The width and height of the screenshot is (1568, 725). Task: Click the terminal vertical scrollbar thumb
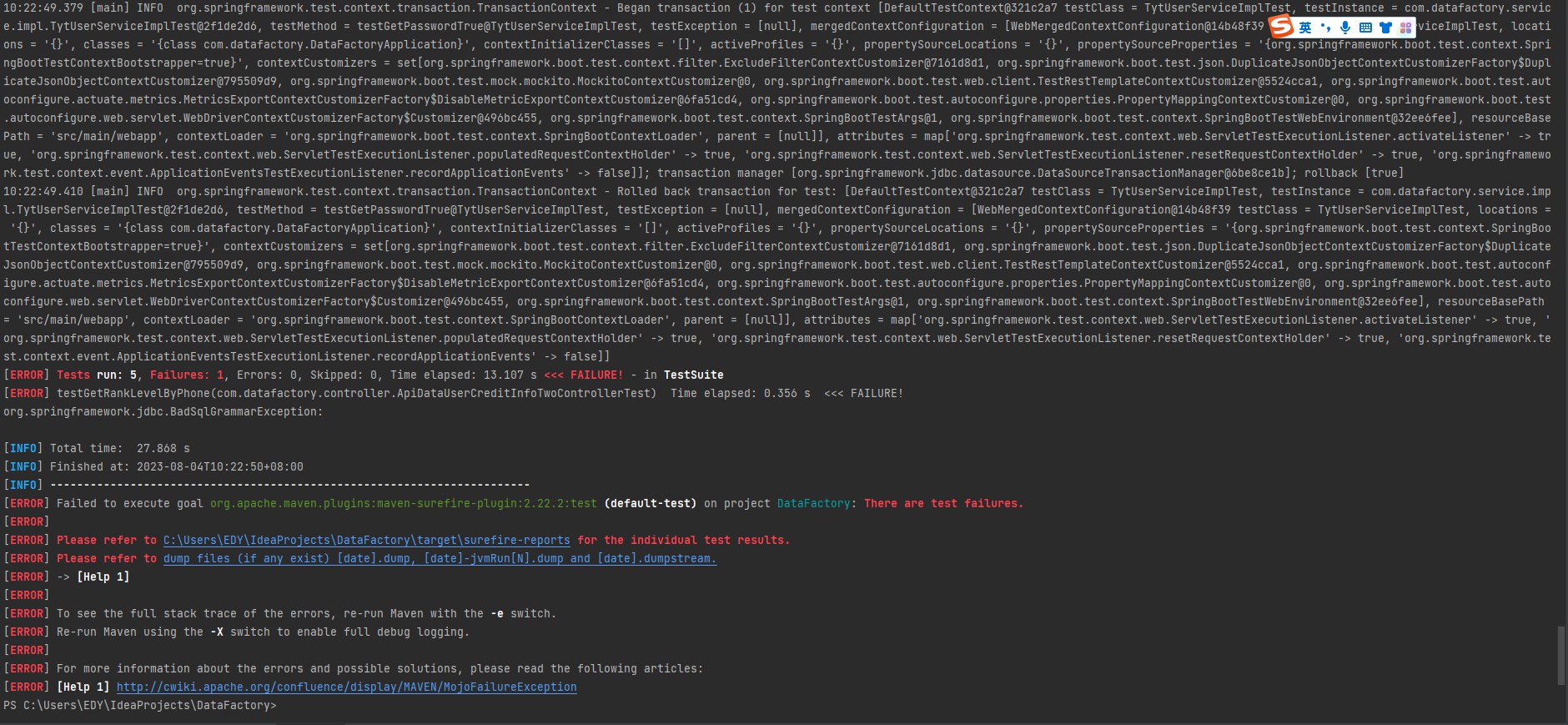[x=1560, y=655]
